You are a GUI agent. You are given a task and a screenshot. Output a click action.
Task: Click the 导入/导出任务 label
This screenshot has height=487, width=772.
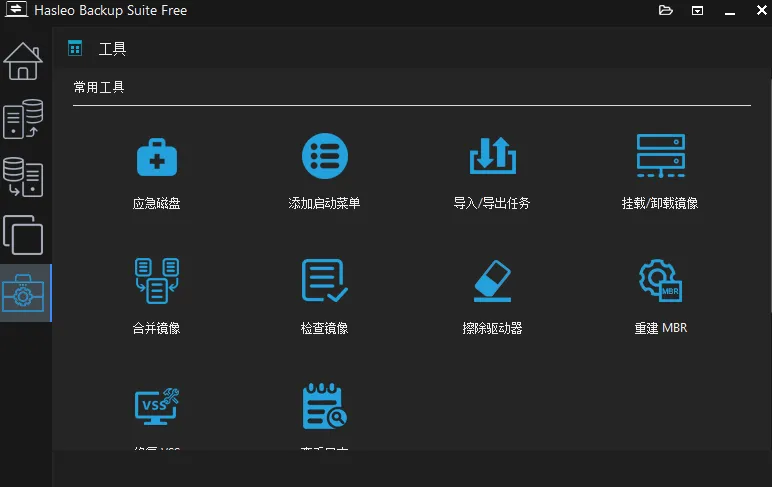[x=492, y=203]
